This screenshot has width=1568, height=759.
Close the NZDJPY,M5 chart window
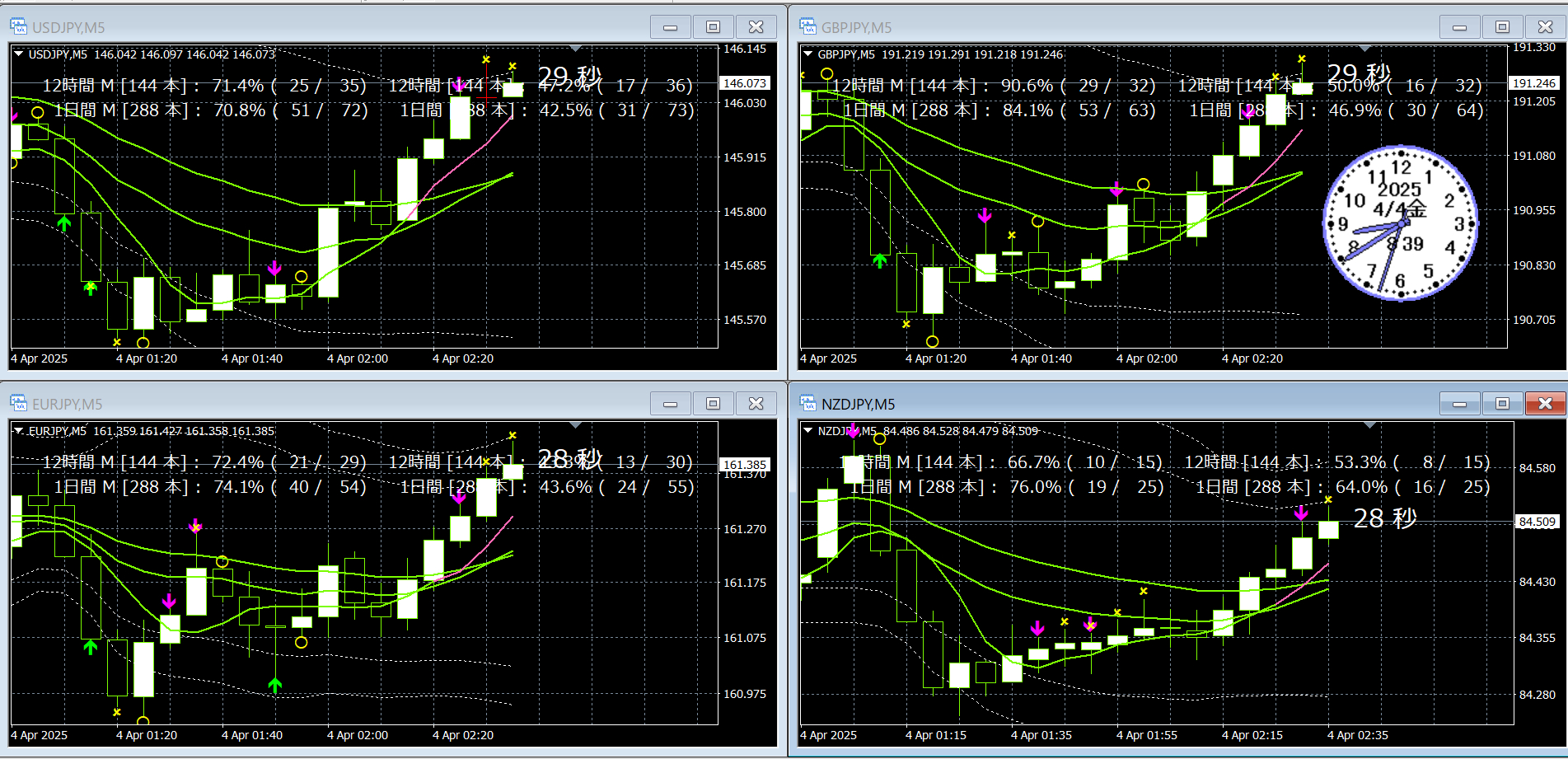[1545, 404]
